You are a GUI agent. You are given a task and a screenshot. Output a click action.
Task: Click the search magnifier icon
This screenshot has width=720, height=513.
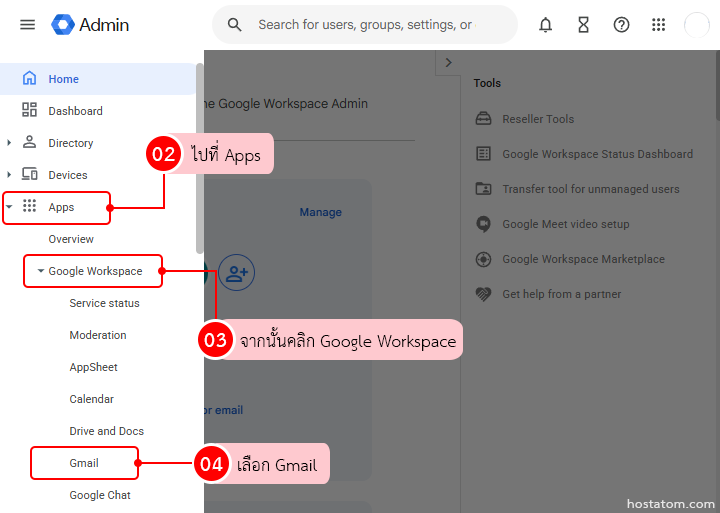tap(235, 25)
